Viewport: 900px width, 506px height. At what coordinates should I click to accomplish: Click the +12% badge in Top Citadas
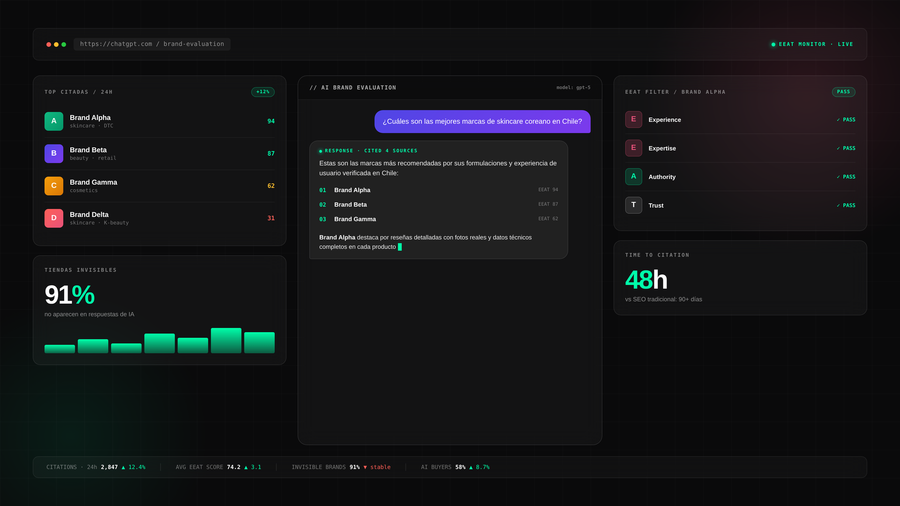click(x=263, y=92)
